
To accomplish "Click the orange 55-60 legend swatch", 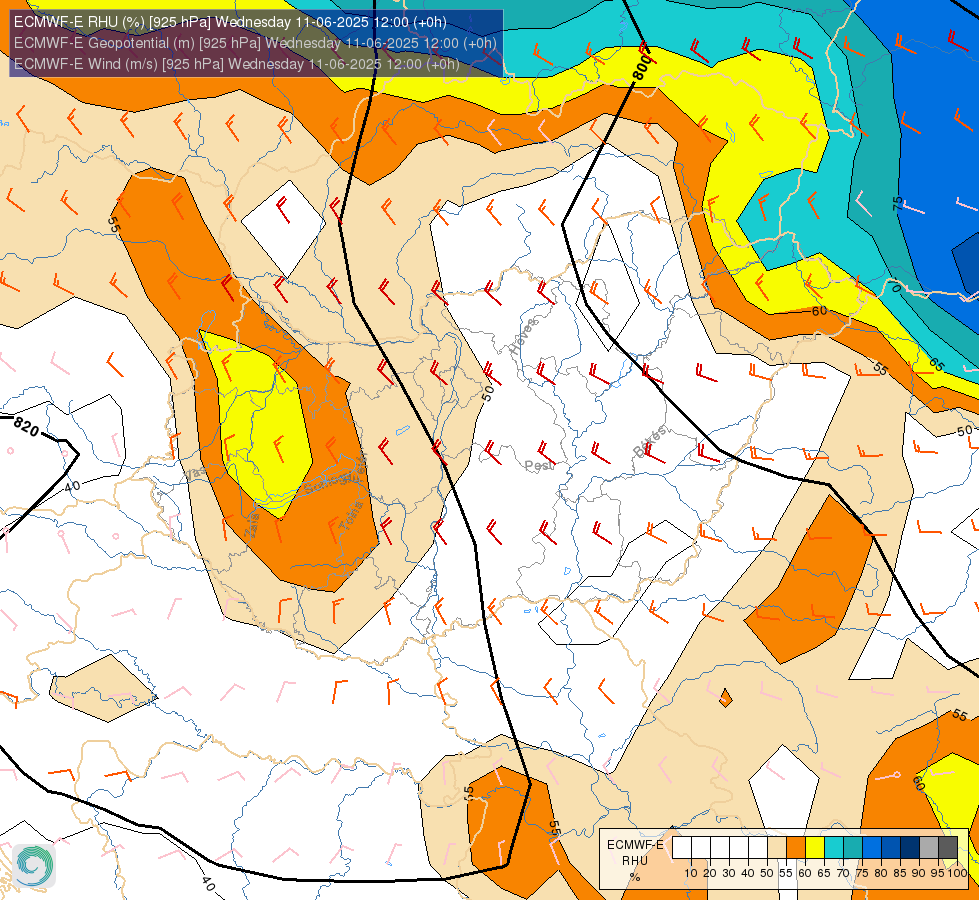I will 795,848.
